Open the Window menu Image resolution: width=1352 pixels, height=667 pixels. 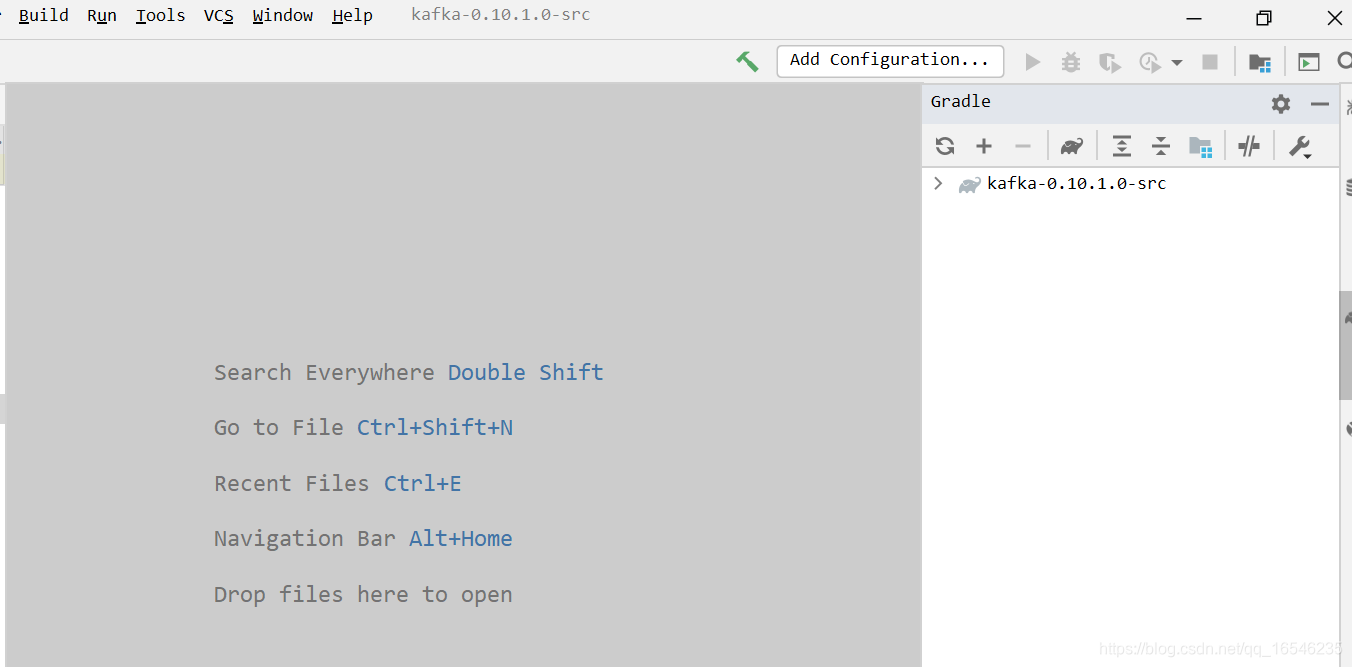click(282, 15)
